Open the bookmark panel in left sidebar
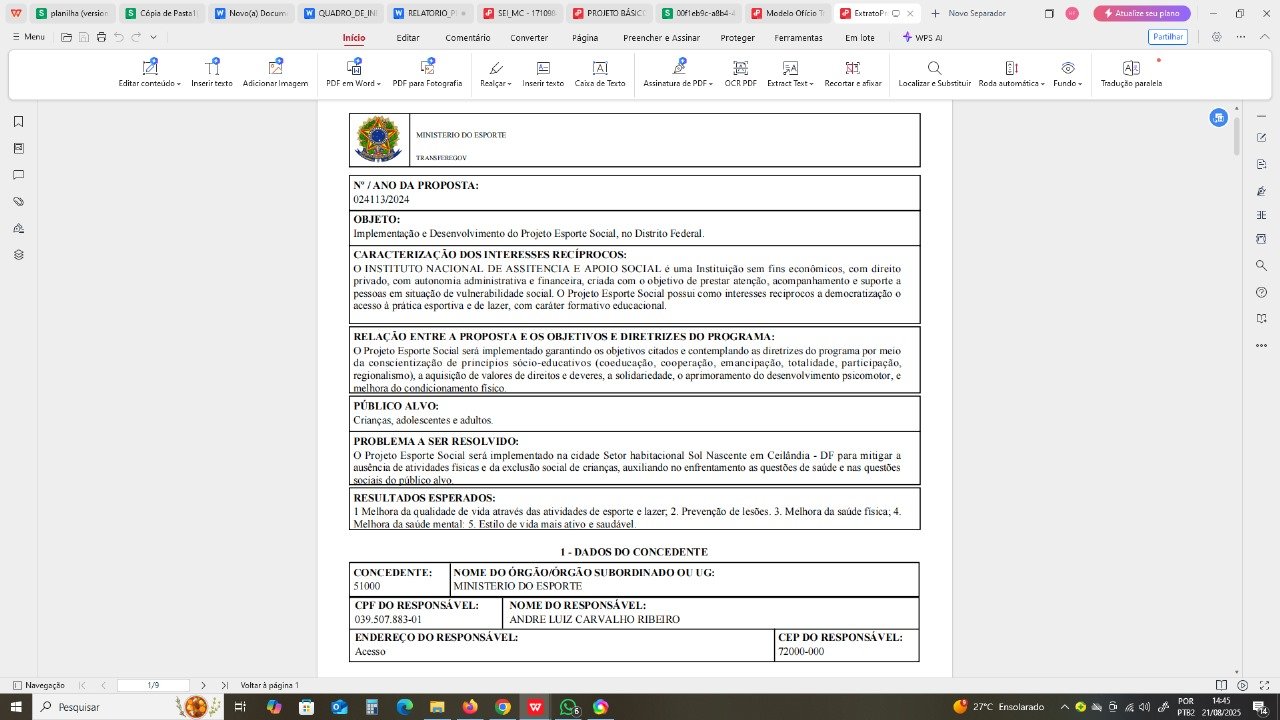Screen dimensions: 1280x720 pos(18,122)
